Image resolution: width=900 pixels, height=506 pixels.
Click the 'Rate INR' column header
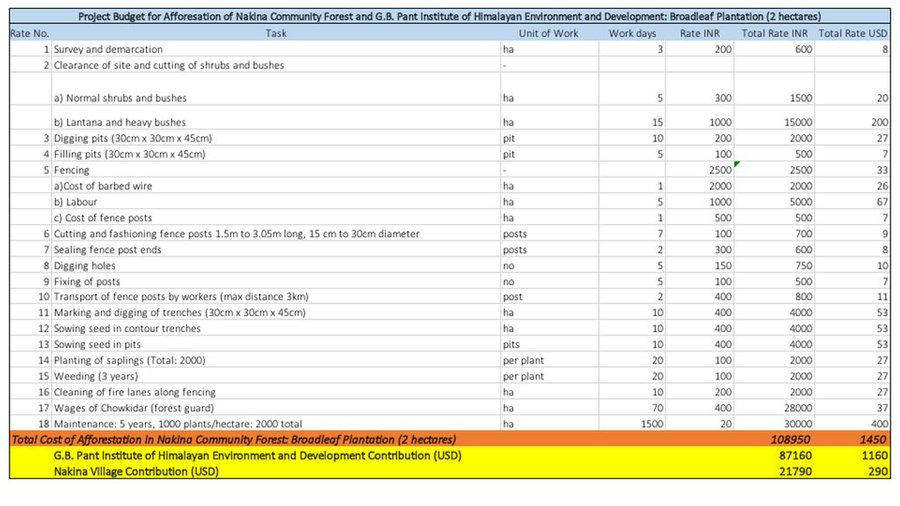point(700,33)
